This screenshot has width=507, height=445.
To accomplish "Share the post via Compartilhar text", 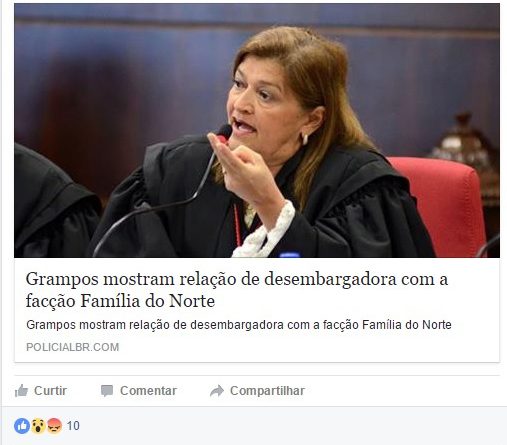I will [x=267, y=391].
